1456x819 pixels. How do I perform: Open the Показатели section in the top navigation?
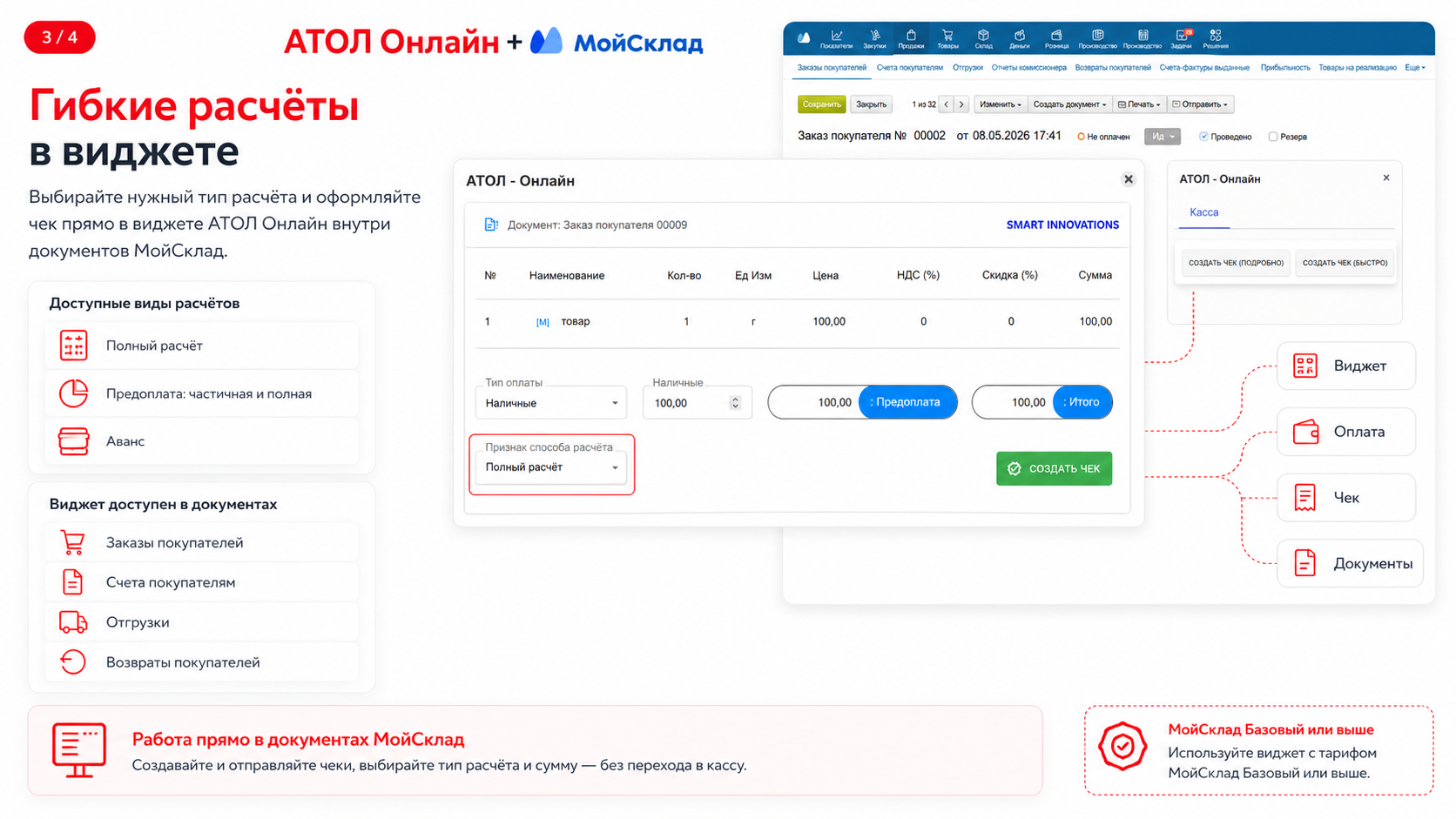836,38
